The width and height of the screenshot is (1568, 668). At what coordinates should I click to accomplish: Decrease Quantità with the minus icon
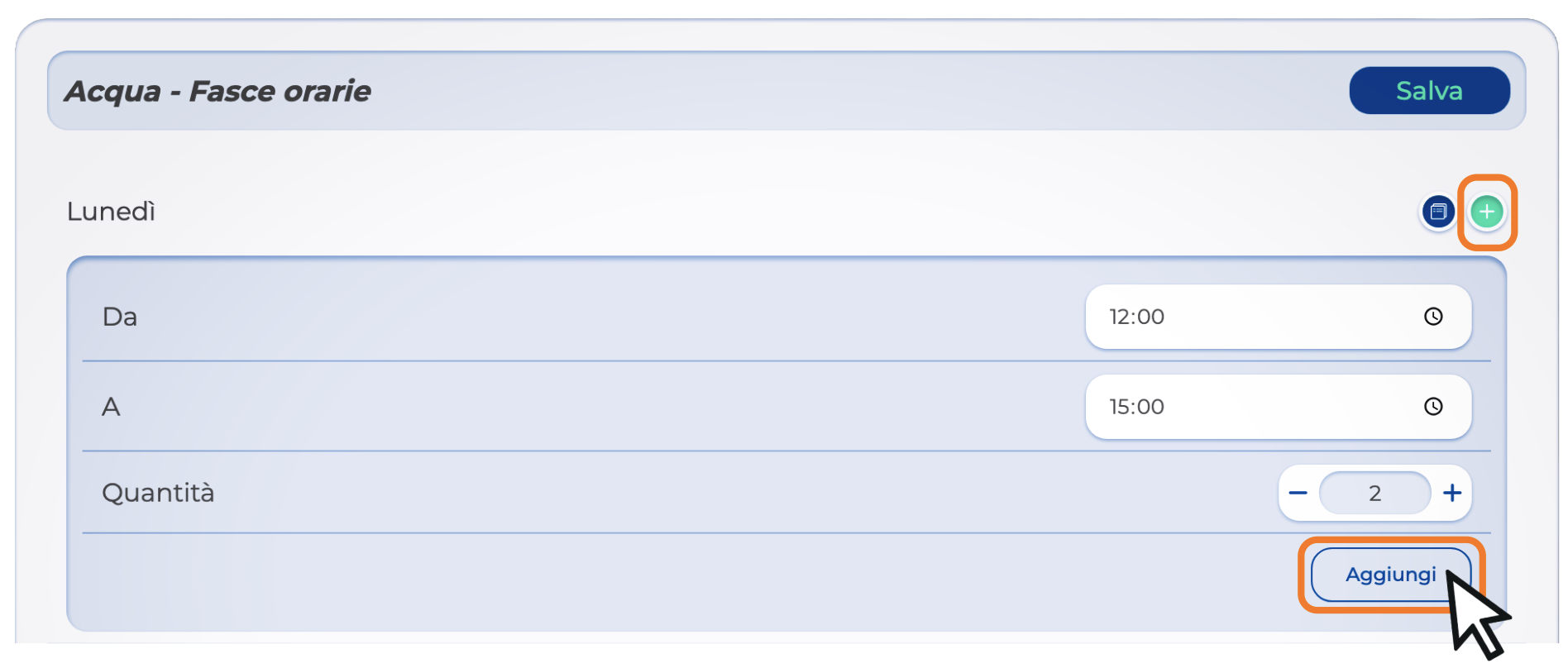coord(1298,494)
